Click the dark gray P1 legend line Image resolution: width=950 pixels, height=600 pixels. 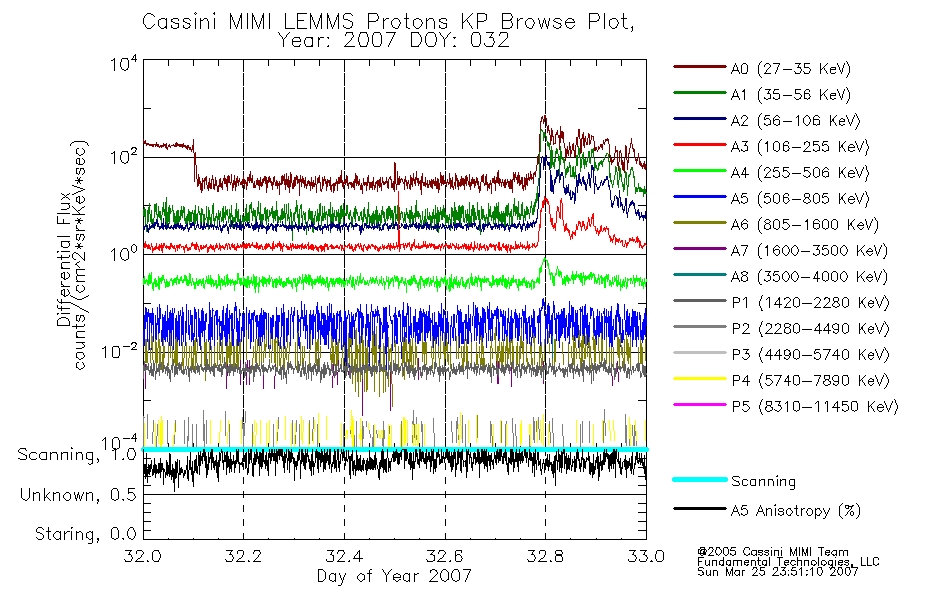pyautogui.click(x=699, y=301)
